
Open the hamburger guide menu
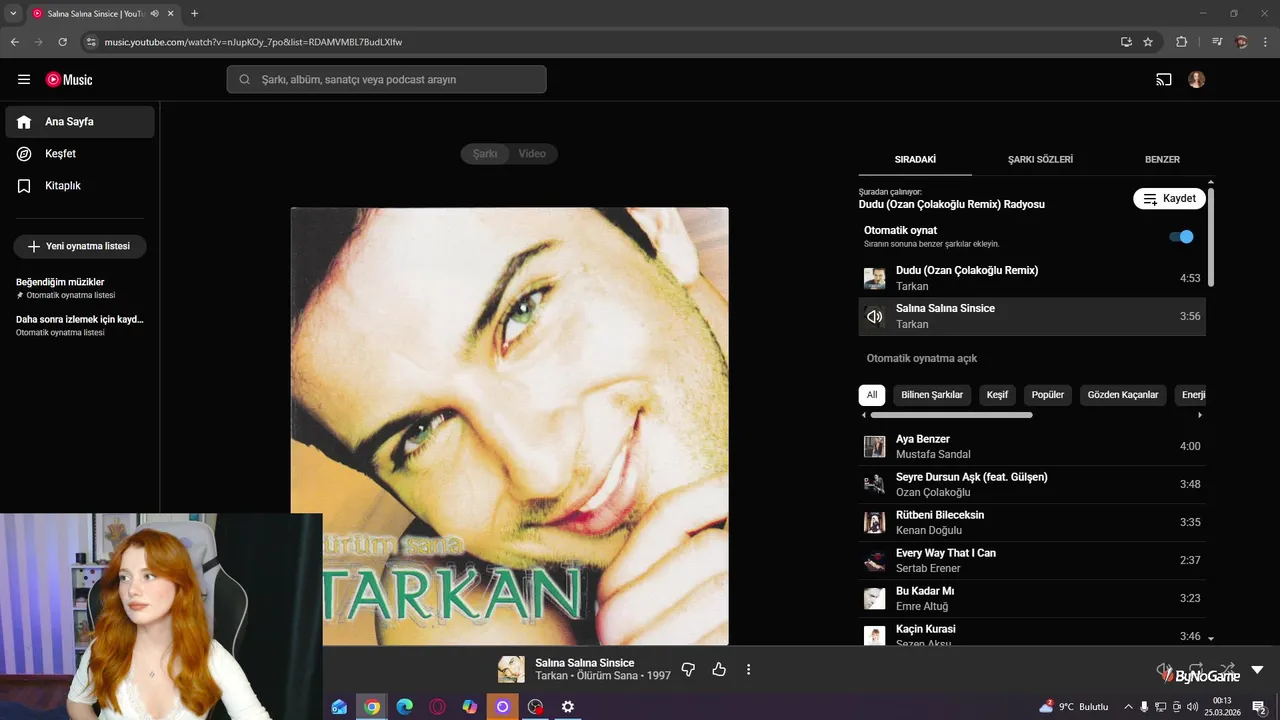click(x=24, y=80)
